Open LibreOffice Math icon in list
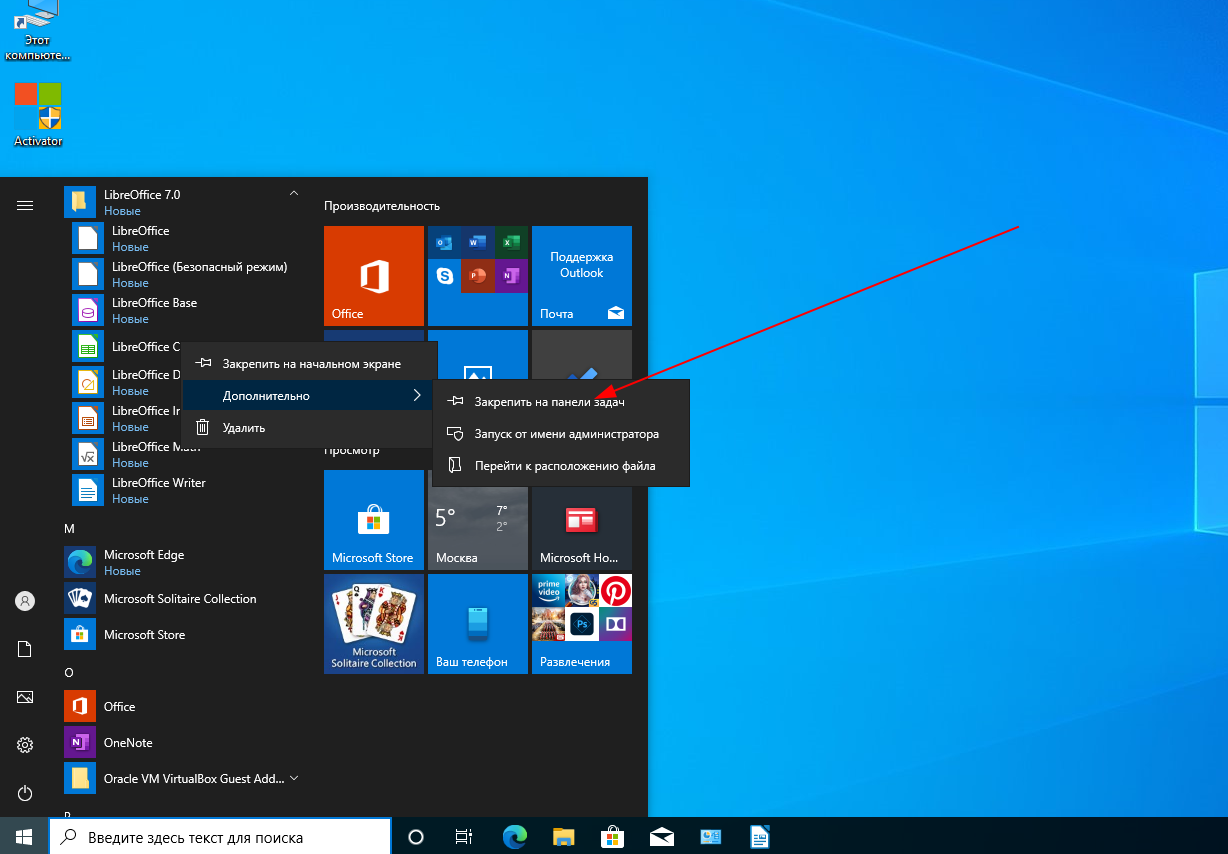 point(88,454)
